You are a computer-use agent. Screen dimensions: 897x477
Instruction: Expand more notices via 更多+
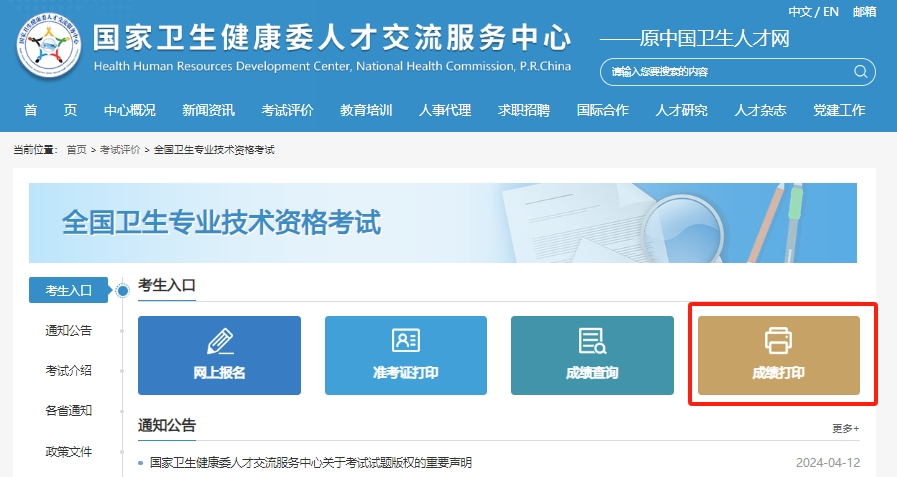click(845, 428)
